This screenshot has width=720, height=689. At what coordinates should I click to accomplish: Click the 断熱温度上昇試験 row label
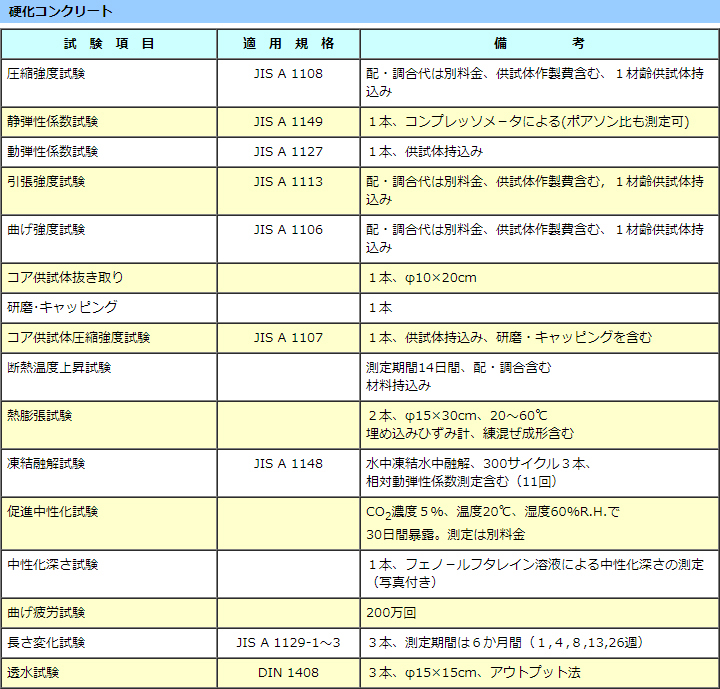tap(59, 368)
